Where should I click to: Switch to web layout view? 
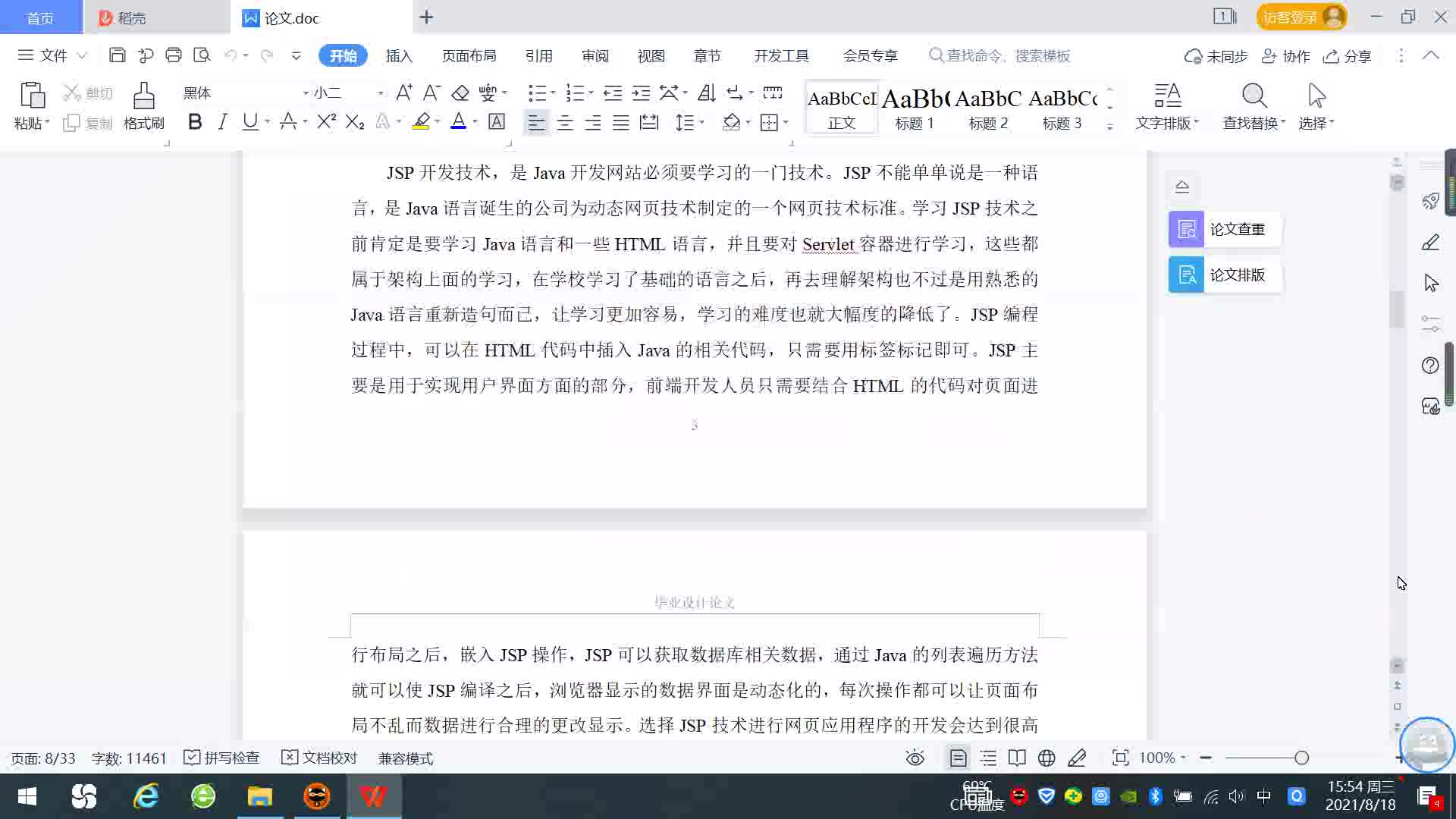(x=1046, y=758)
